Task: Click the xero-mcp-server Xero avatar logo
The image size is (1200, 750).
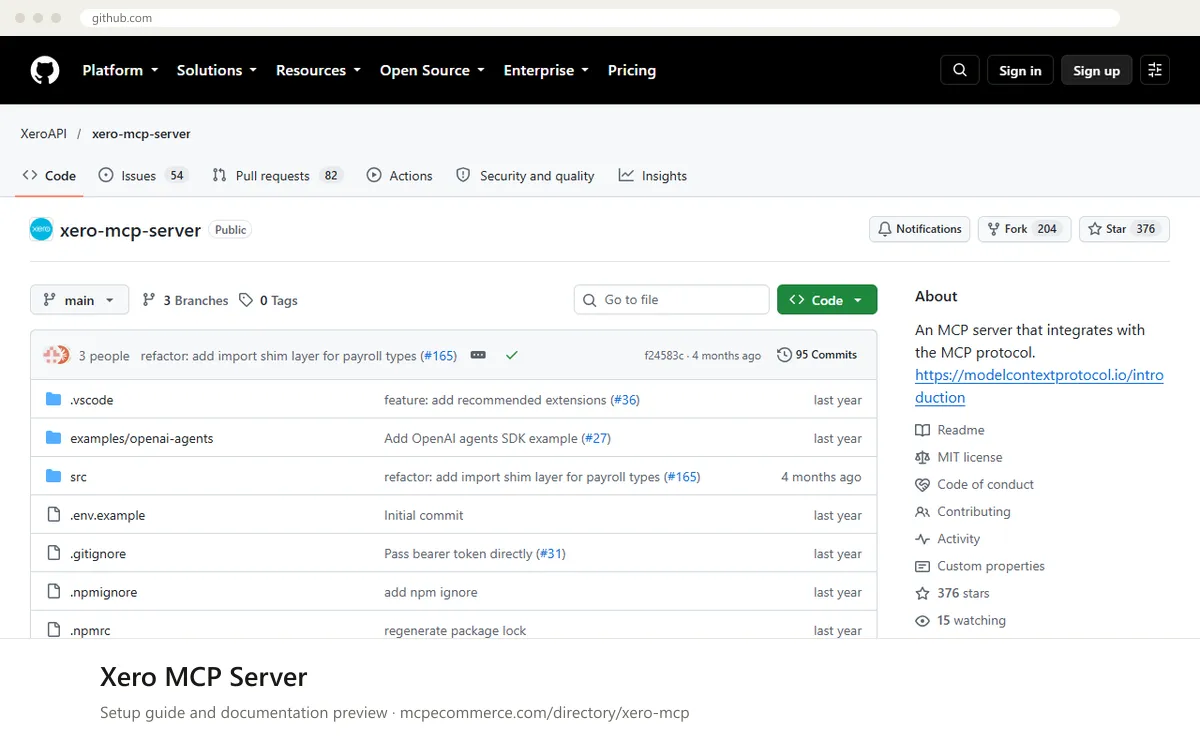Action: tap(41, 229)
